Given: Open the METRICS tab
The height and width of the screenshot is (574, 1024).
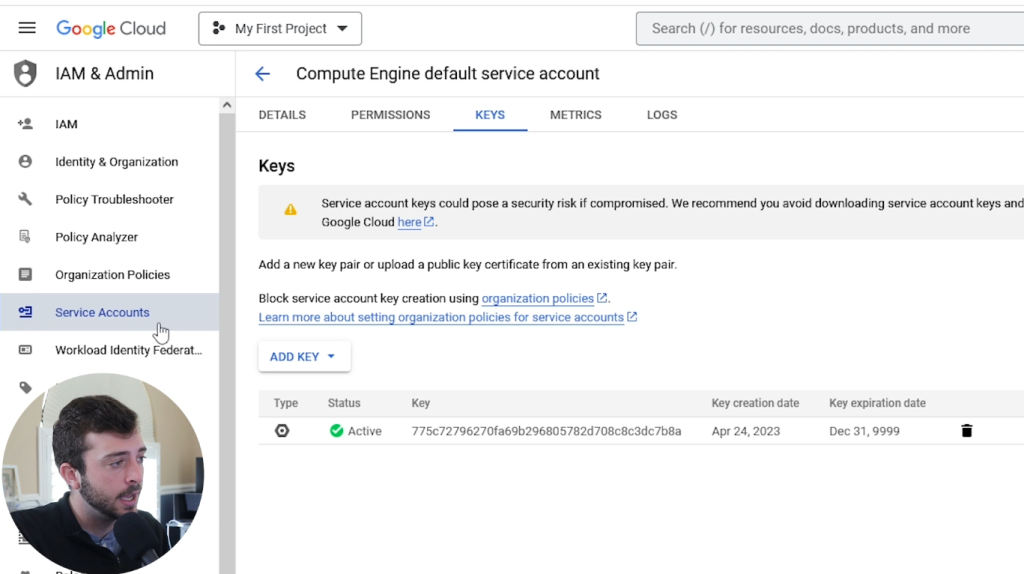Looking at the screenshot, I should tap(575, 115).
